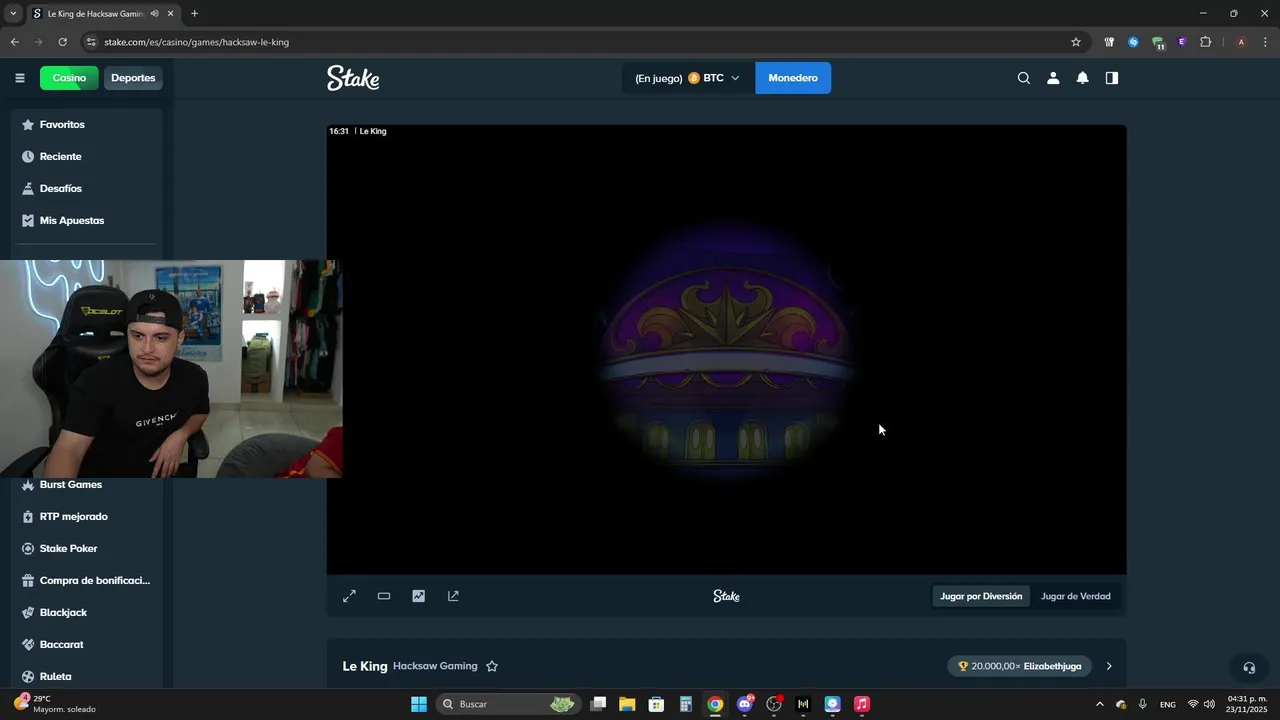This screenshot has width=1280, height=720.
Task: Click the Le King game canvas
Action: 726,350
